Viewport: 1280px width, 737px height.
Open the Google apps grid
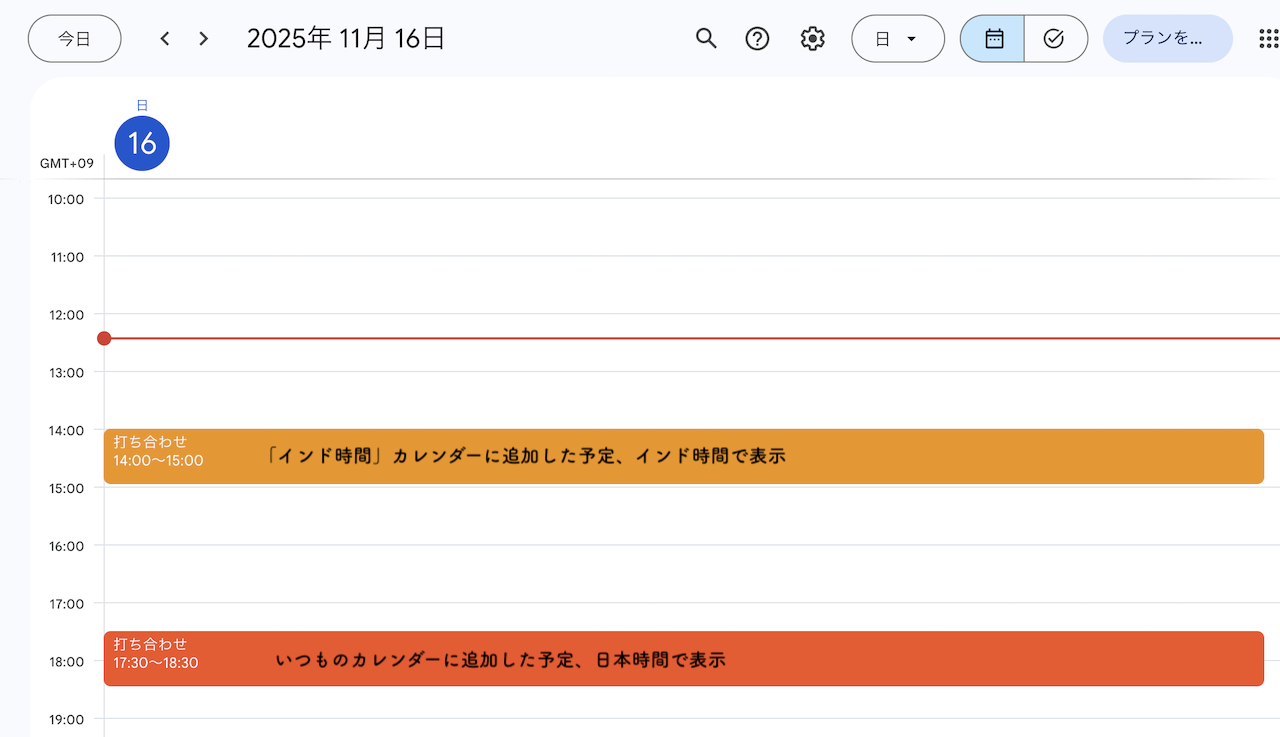1268,39
